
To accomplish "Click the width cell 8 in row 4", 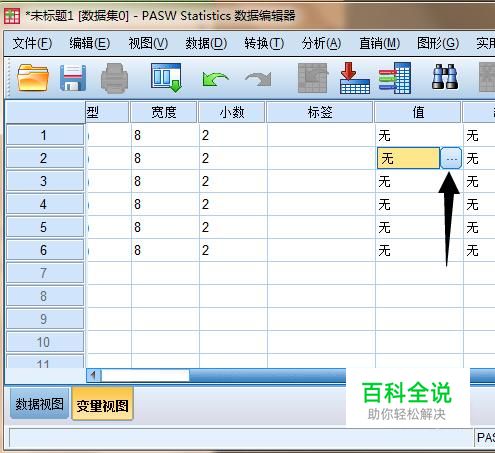I will pos(165,204).
